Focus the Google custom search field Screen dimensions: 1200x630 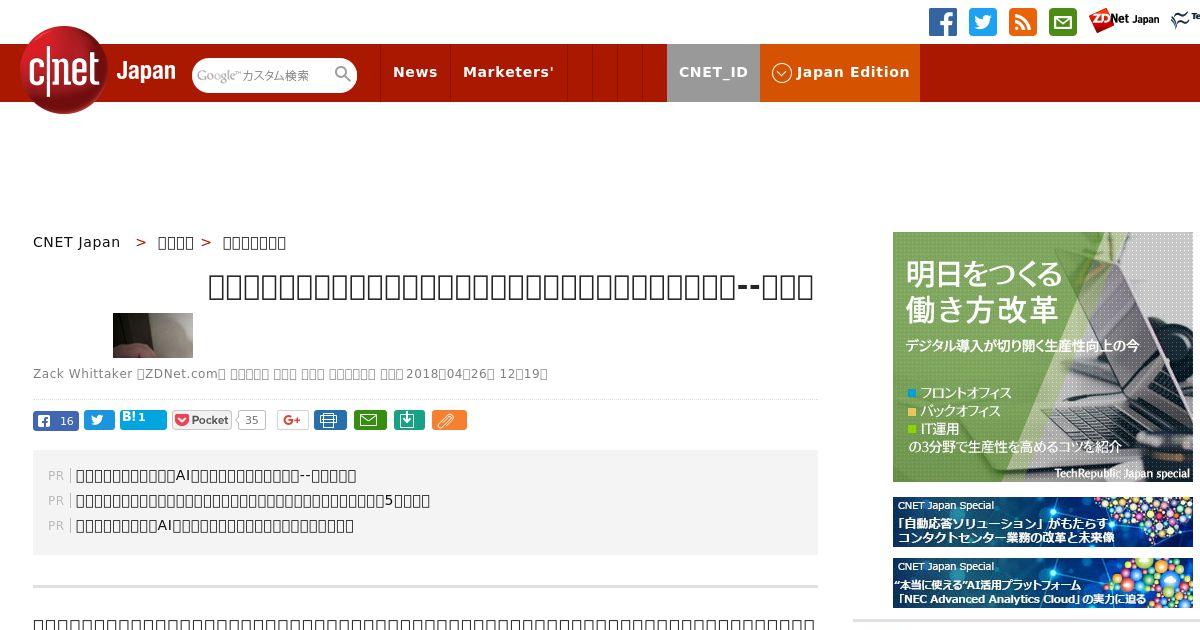click(x=262, y=75)
